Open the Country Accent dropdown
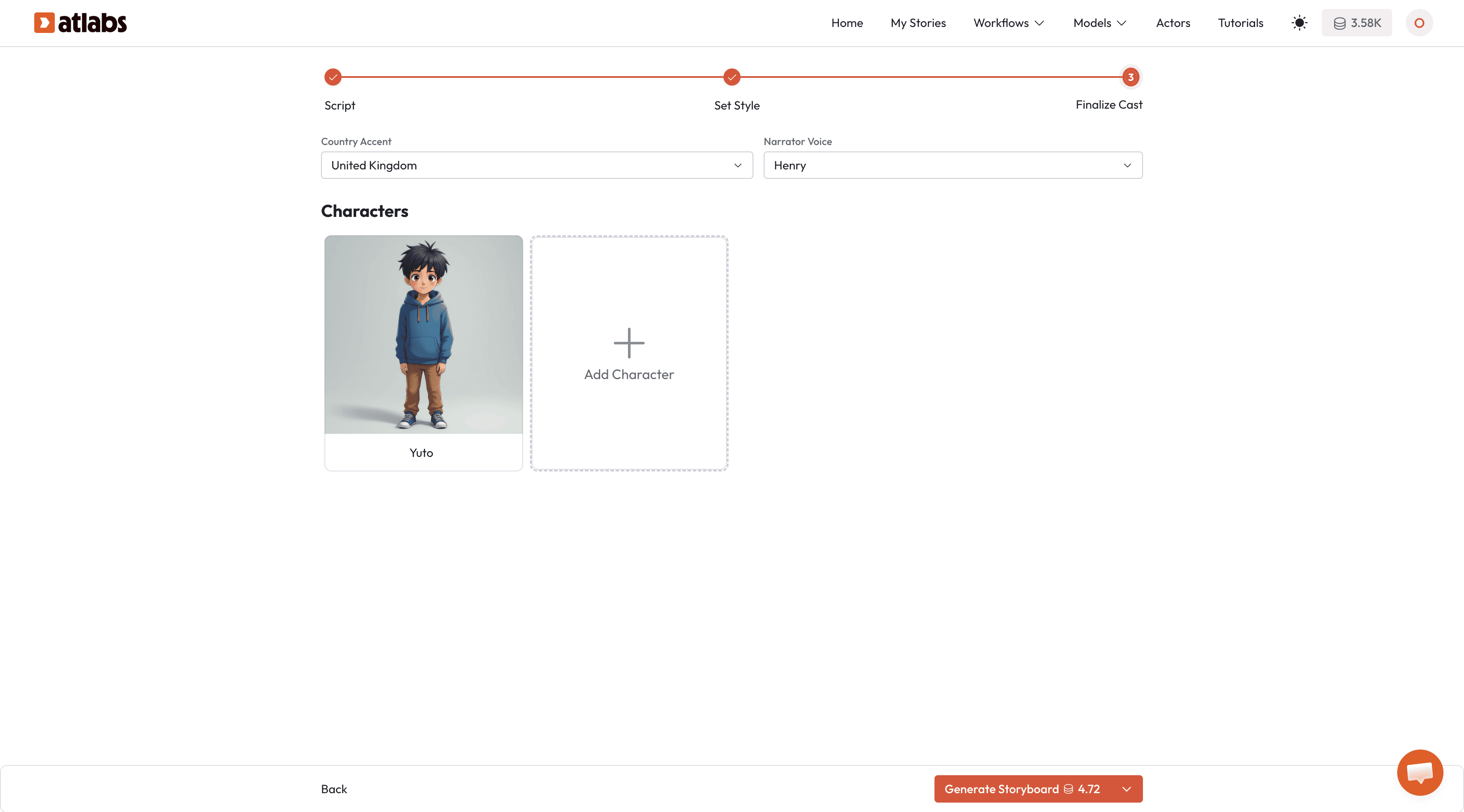The height and width of the screenshot is (812, 1464). 536,165
